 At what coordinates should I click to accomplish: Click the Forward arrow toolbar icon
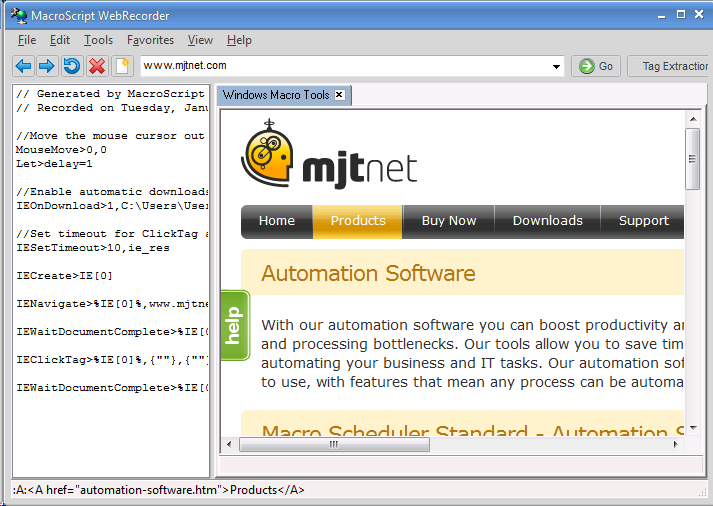tap(47, 66)
